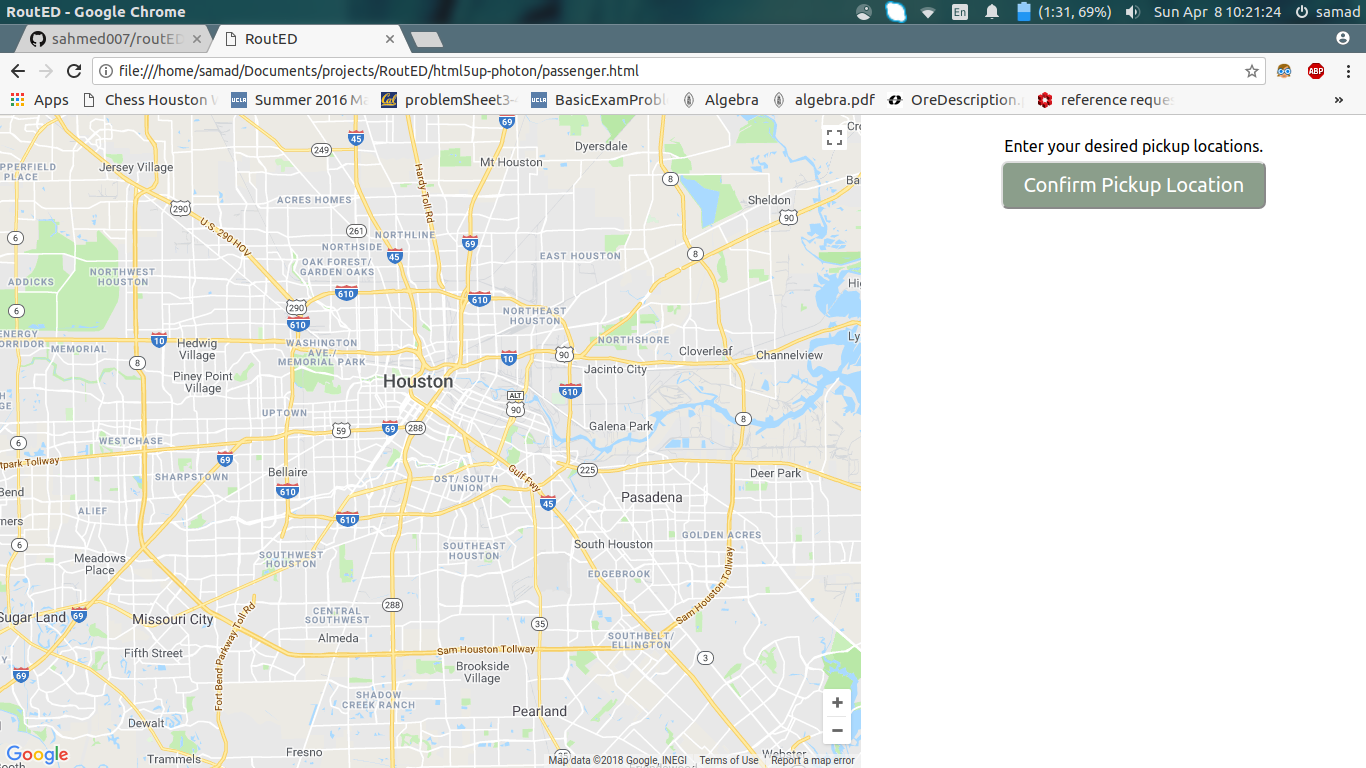Close the sahmed007/routED tab
The height and width of the screenshot is (768, 1366).
(x=197, y=40)
